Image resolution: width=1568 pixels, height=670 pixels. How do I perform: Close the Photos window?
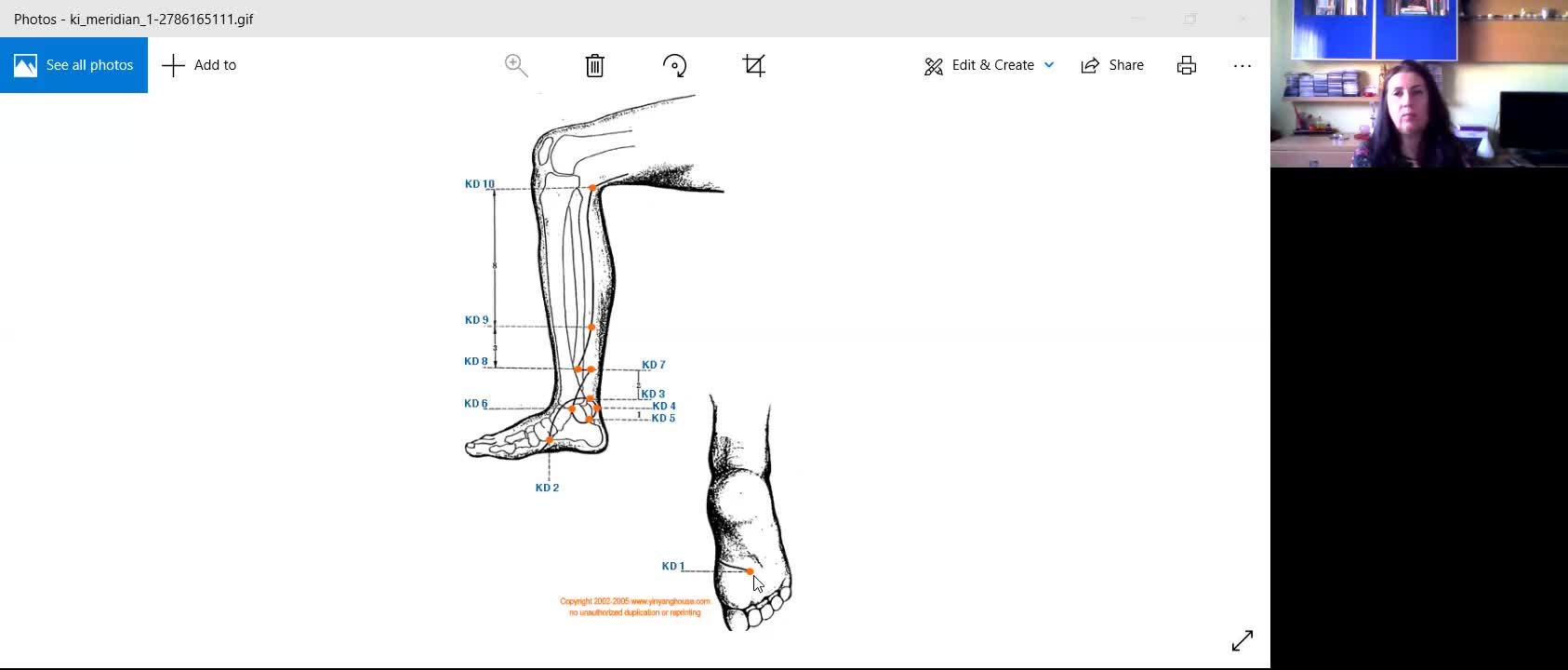[x=1242, y=19]
